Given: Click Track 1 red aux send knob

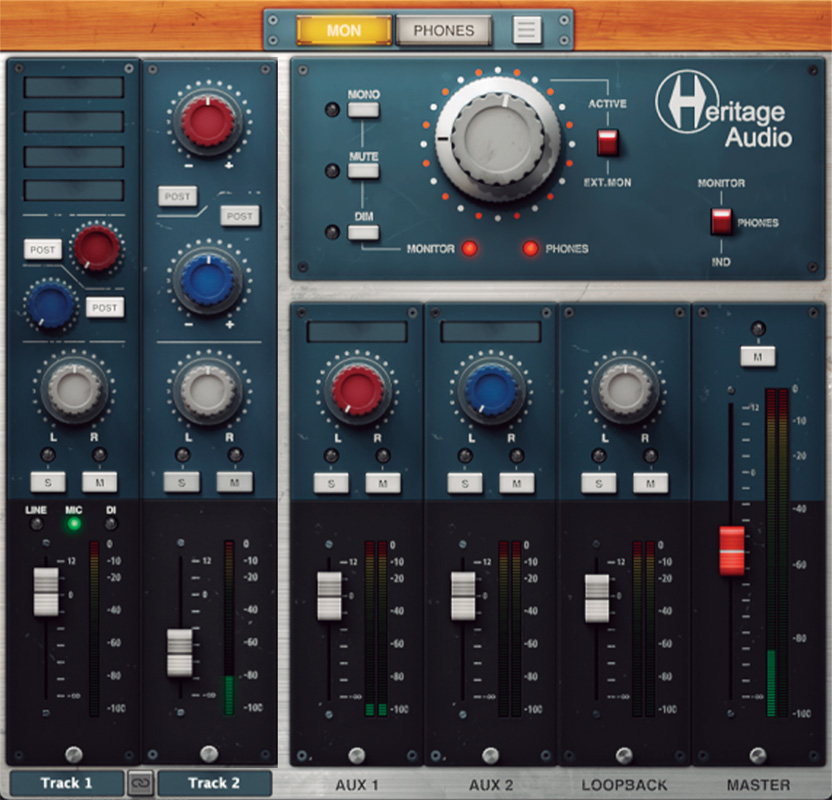Looking at the screenshot, I should click(x=97, y=248).
